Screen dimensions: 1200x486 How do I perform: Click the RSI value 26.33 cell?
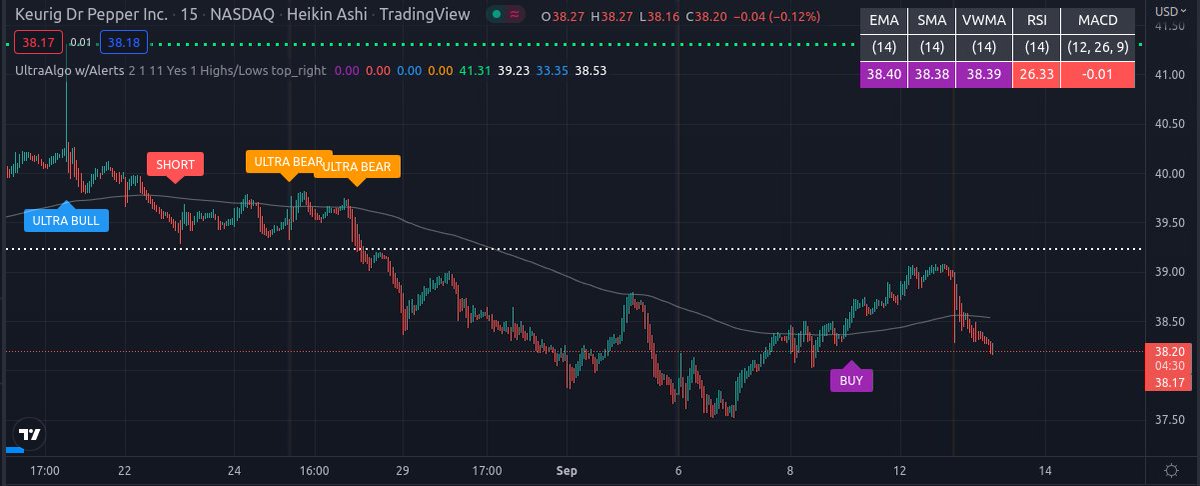tap(1036, 75)
